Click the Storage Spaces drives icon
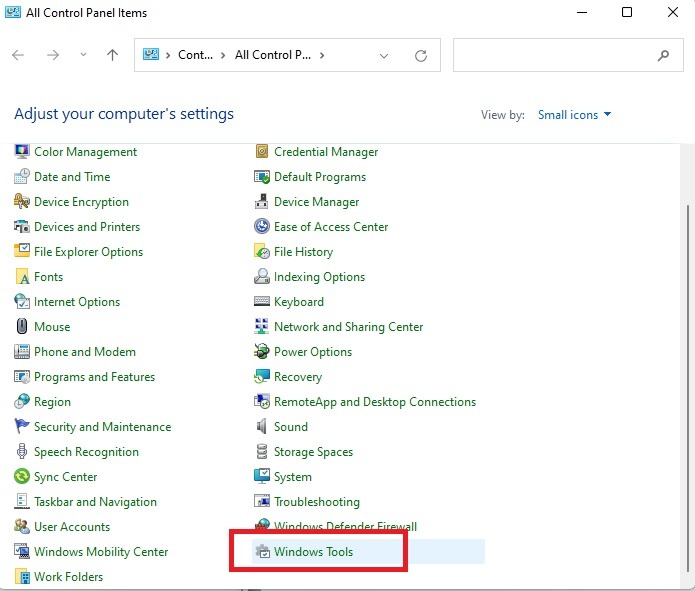 pos(262,451)
